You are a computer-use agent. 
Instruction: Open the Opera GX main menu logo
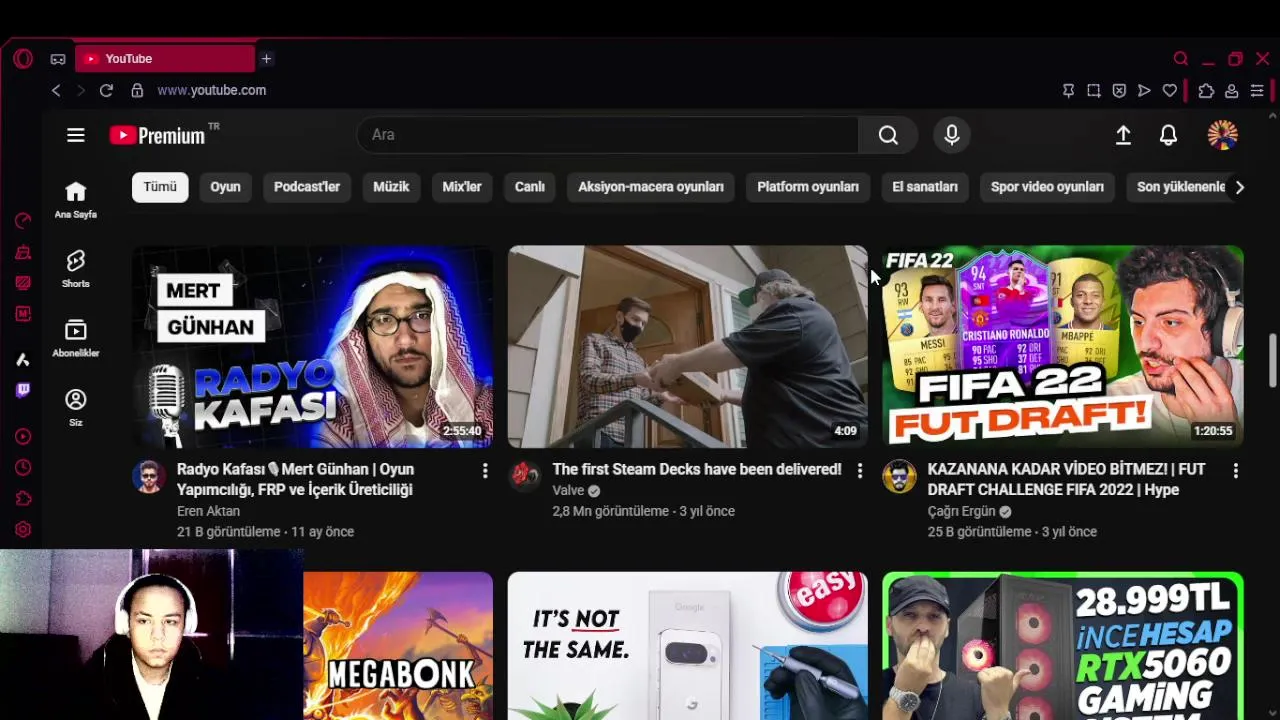tap(23, 59)
